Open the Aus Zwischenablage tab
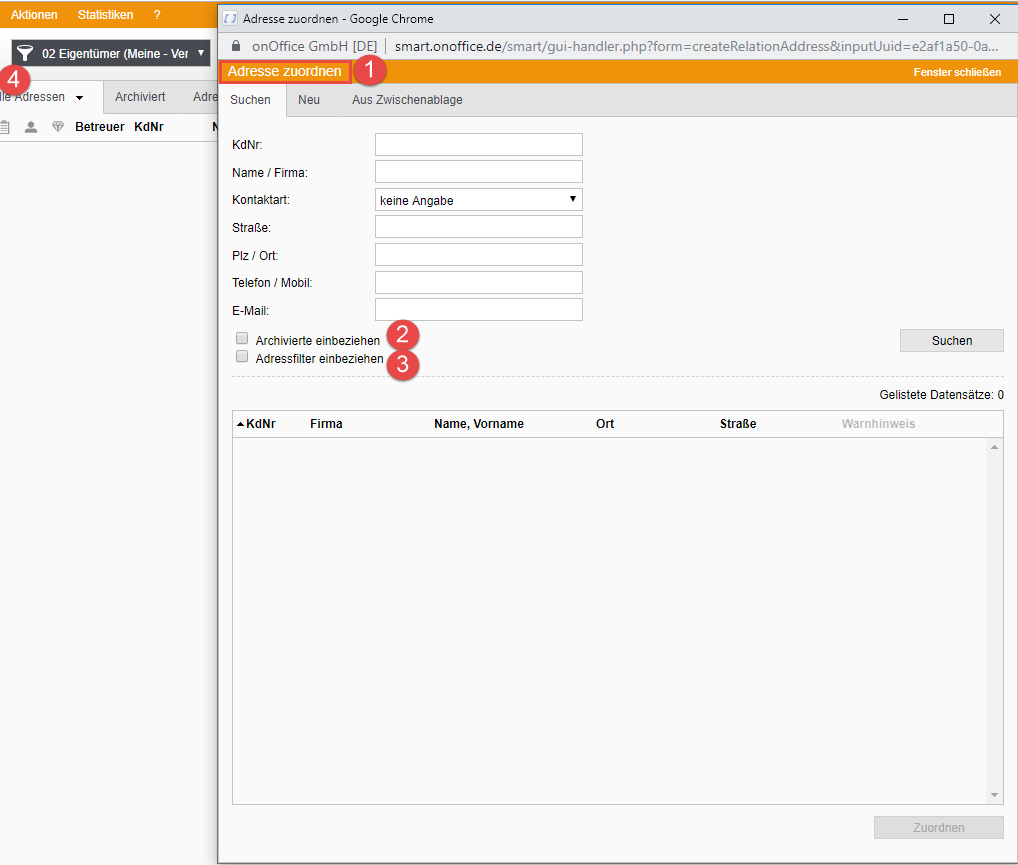This screenshot has height=865, width=1018. click(x=407, y=100)
